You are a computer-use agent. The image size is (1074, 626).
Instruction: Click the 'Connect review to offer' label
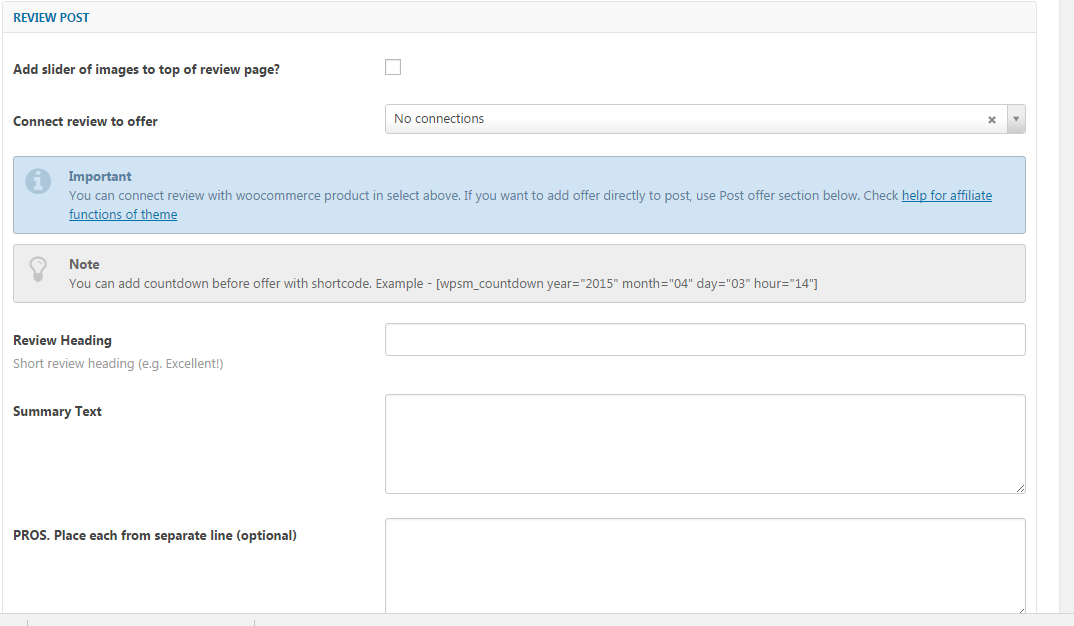point(85,121)
